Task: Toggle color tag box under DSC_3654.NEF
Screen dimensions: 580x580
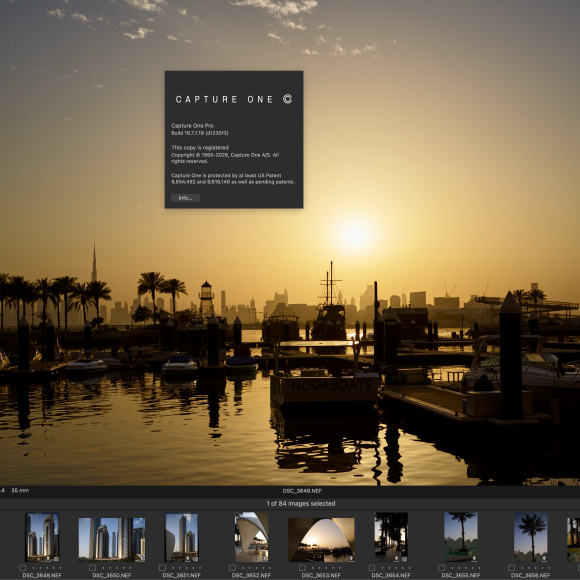Action: click(x=371, y=567)
